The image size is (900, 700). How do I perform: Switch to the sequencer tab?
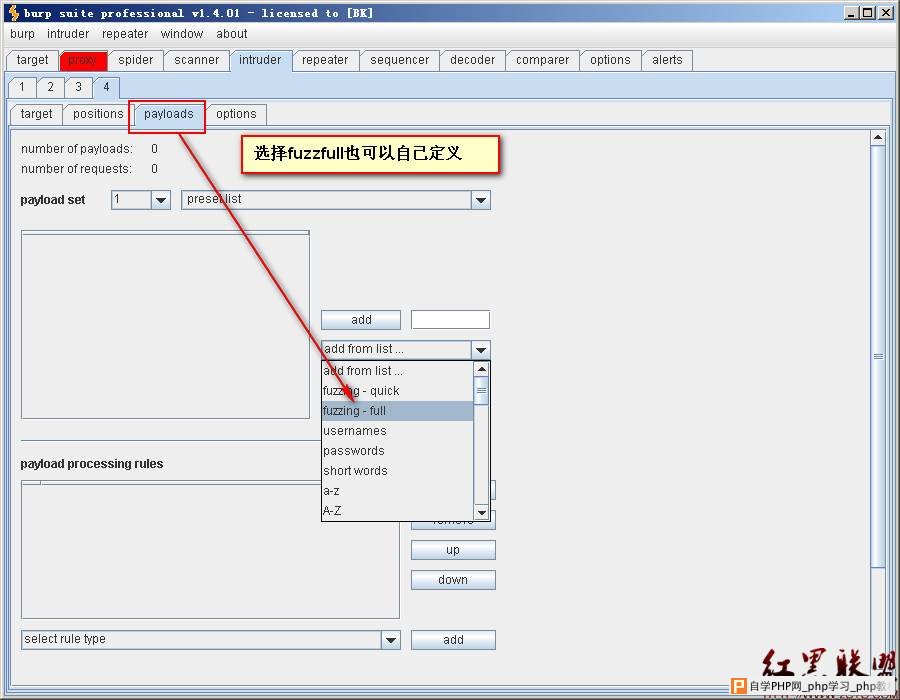399,60
